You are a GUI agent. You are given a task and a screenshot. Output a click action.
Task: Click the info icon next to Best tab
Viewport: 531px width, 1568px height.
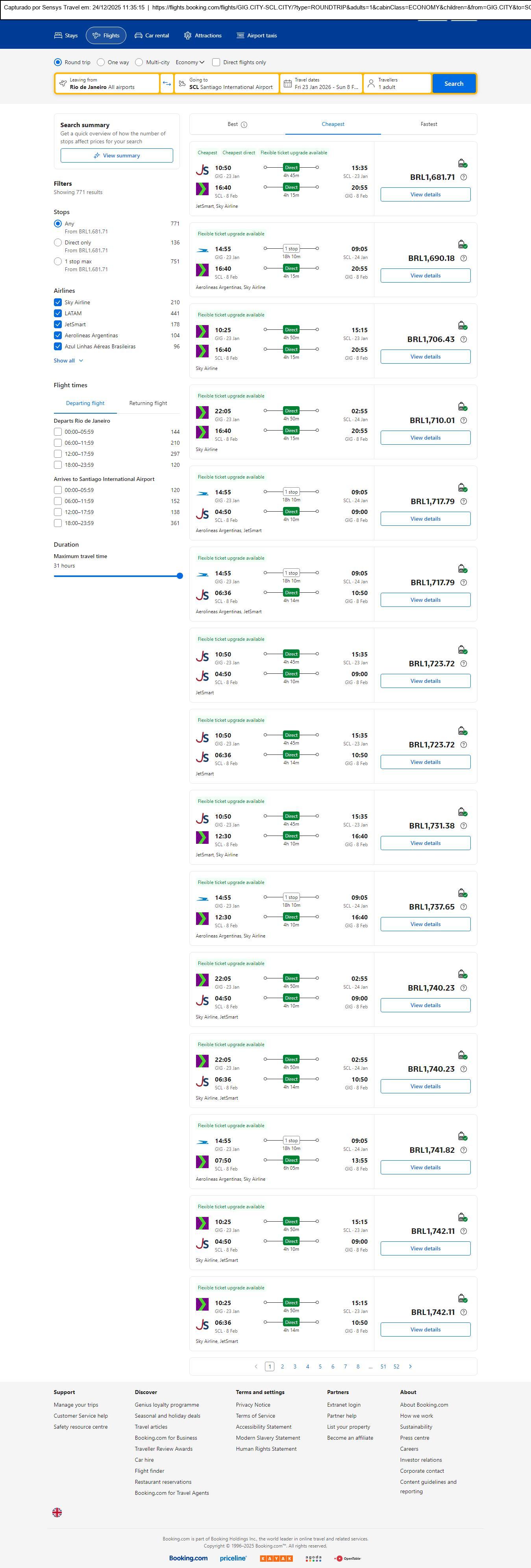tap(244, 125)
